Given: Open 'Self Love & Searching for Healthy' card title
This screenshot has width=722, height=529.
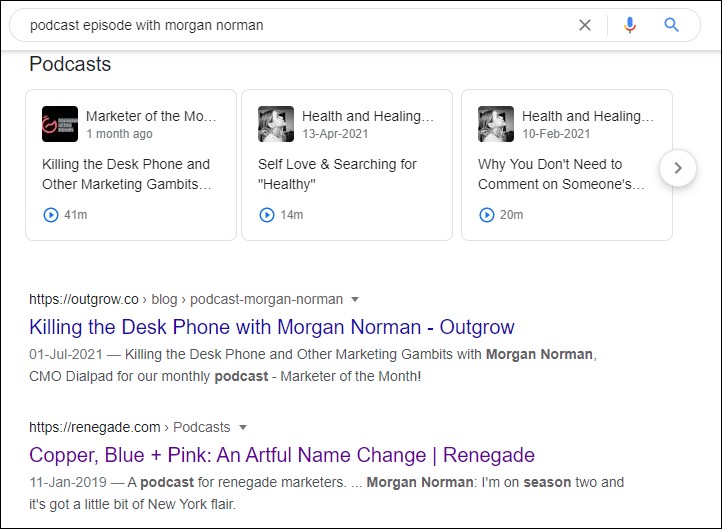Looking at the screenshot, I should coord(337,174).
